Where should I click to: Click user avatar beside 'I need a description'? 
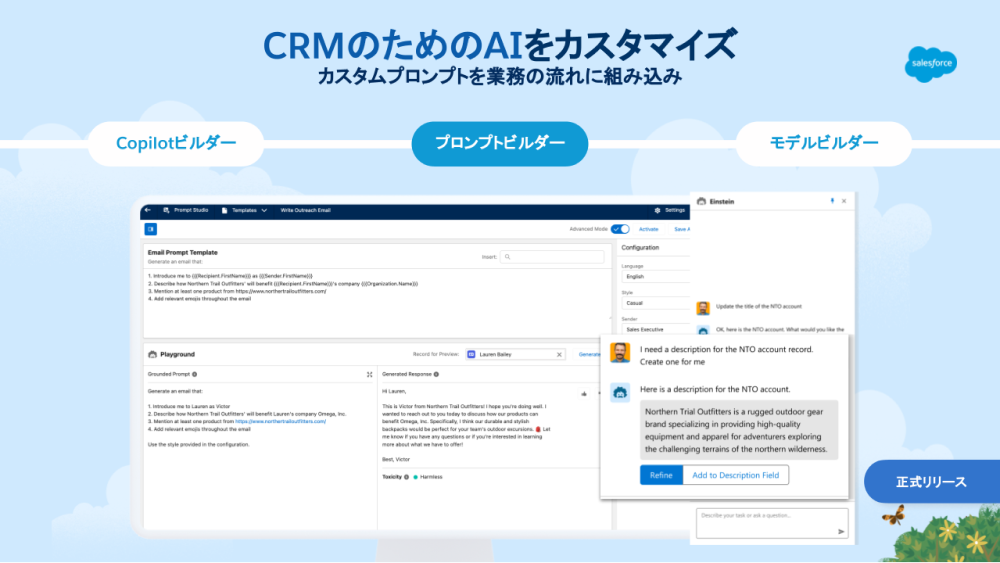[x=620, y=353]
